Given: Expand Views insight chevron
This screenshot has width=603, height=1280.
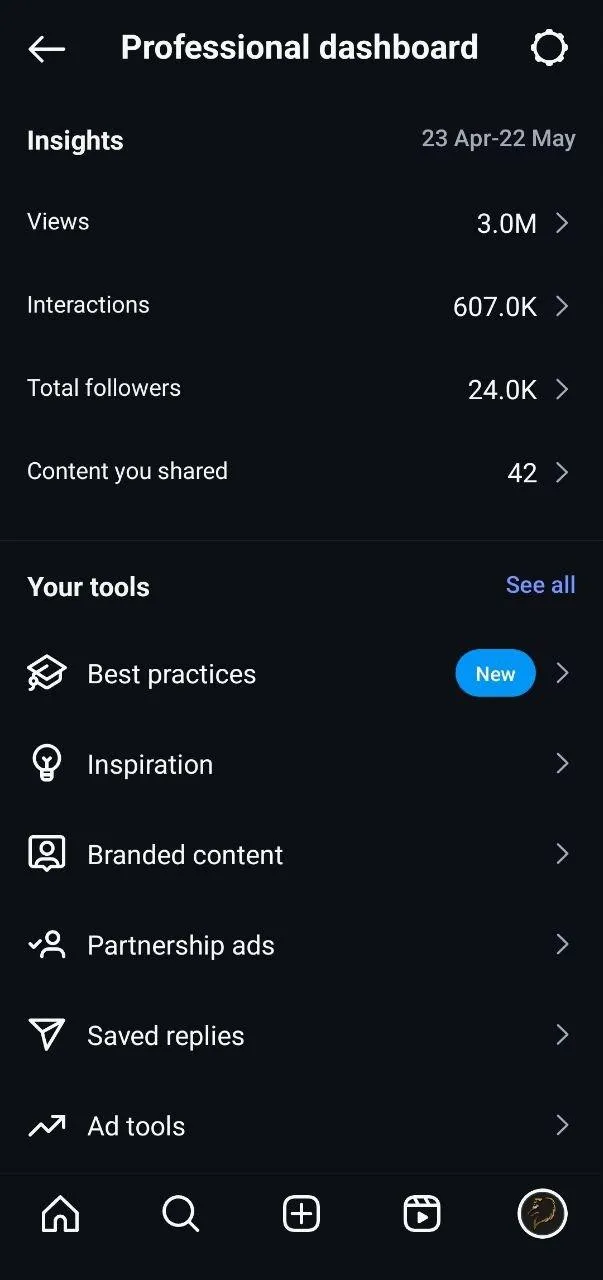Looking at the screenshot, I should pyautogui.click(x=562, y=223).
